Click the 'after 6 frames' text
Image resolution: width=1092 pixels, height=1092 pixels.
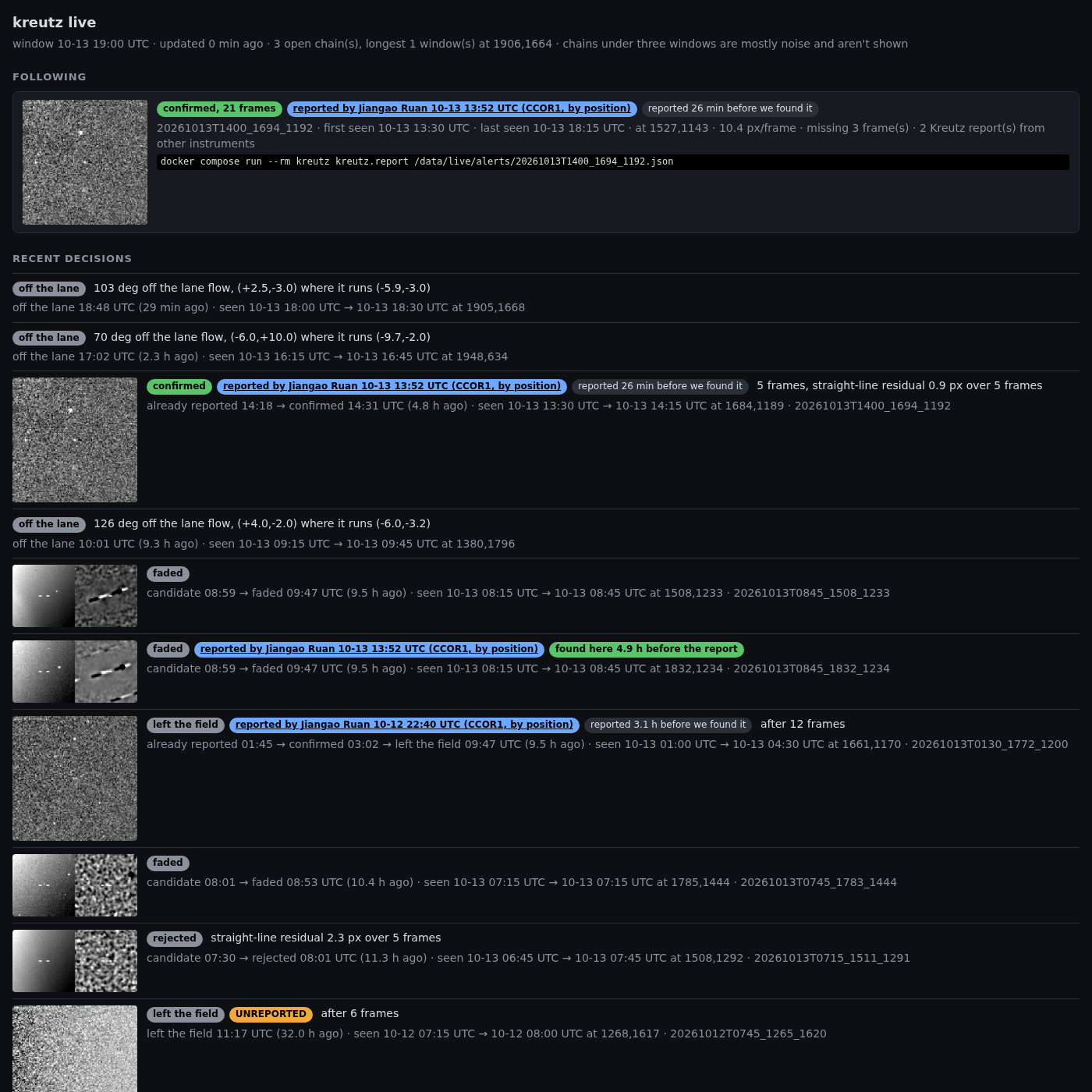(x=360, y=1013)
